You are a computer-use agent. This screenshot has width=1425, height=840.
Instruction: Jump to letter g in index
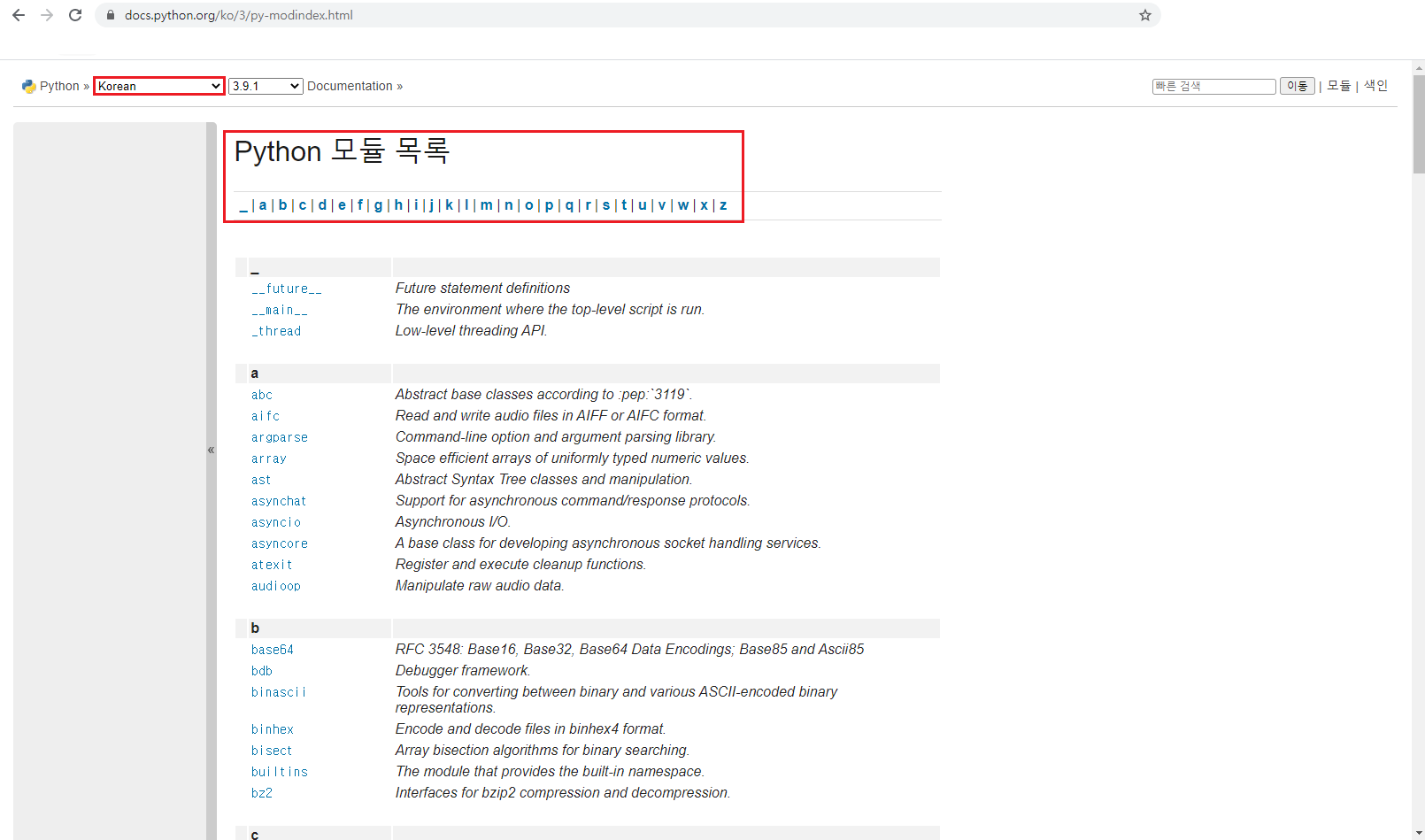(379, 205)
